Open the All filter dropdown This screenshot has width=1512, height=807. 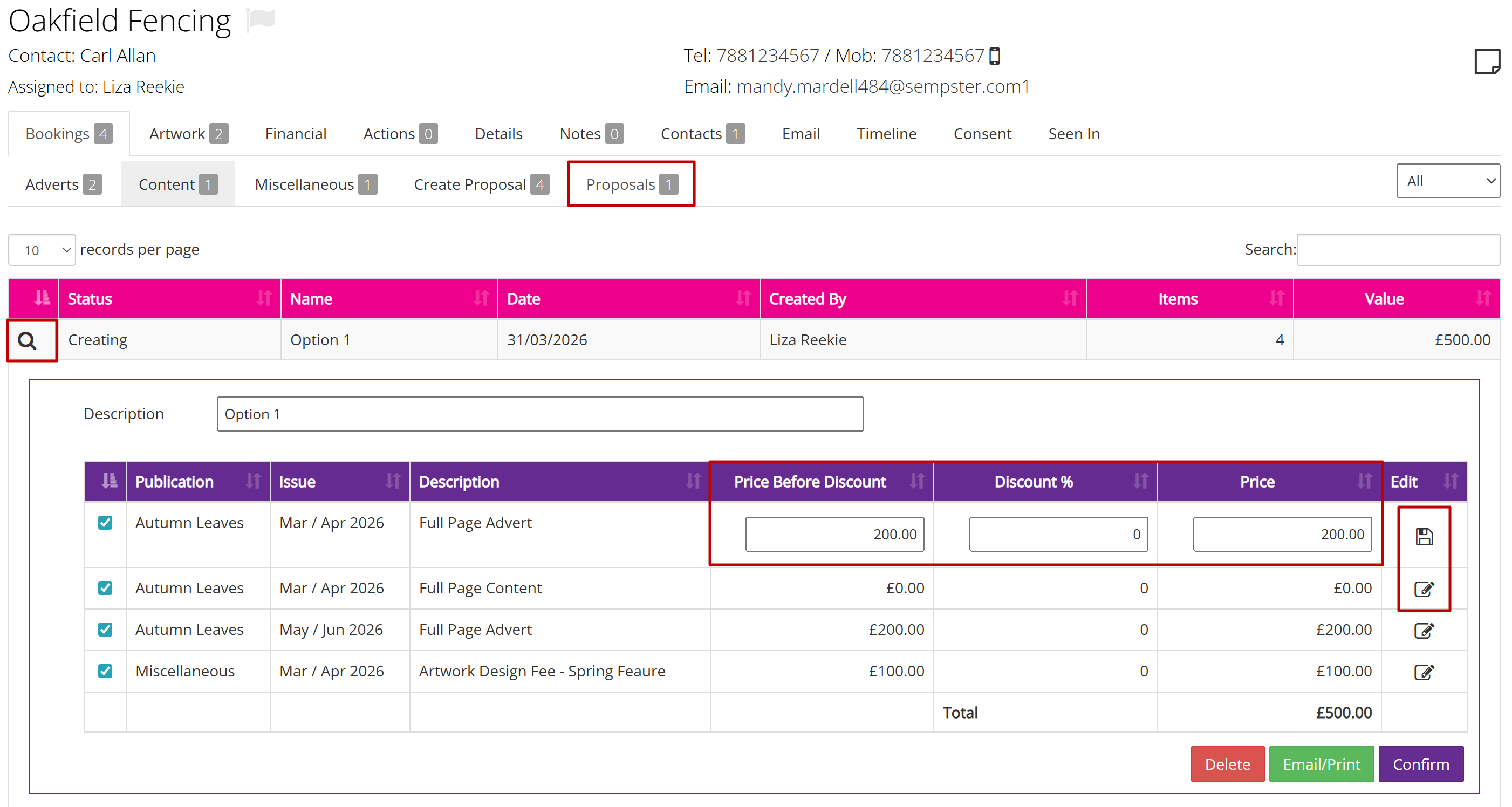tap(1447, 181)
